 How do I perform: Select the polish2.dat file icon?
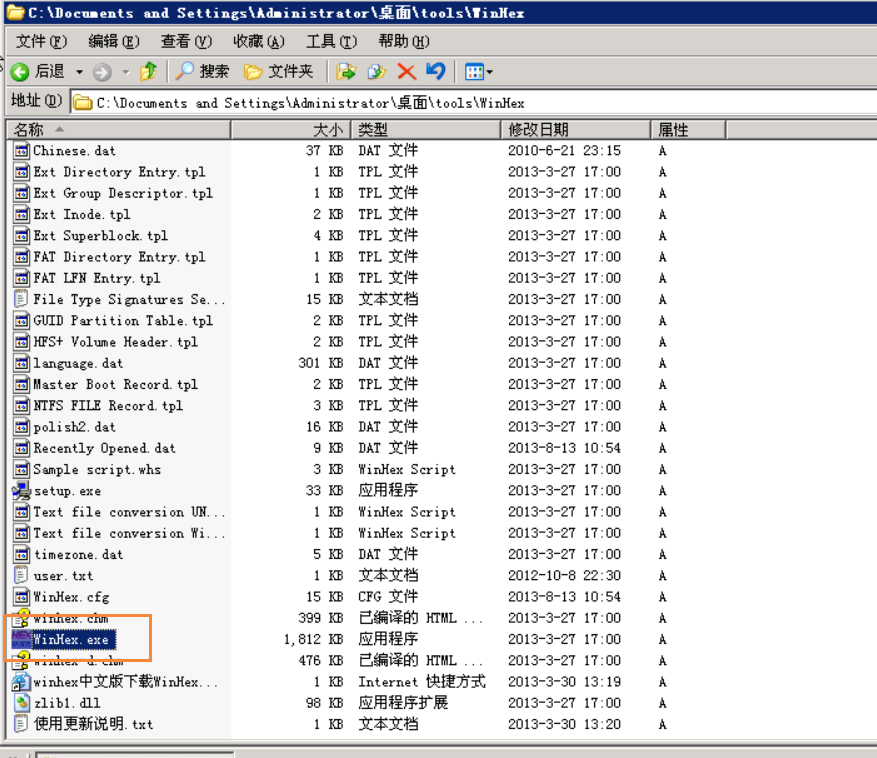pyautogui.click(x=21, y=427)
